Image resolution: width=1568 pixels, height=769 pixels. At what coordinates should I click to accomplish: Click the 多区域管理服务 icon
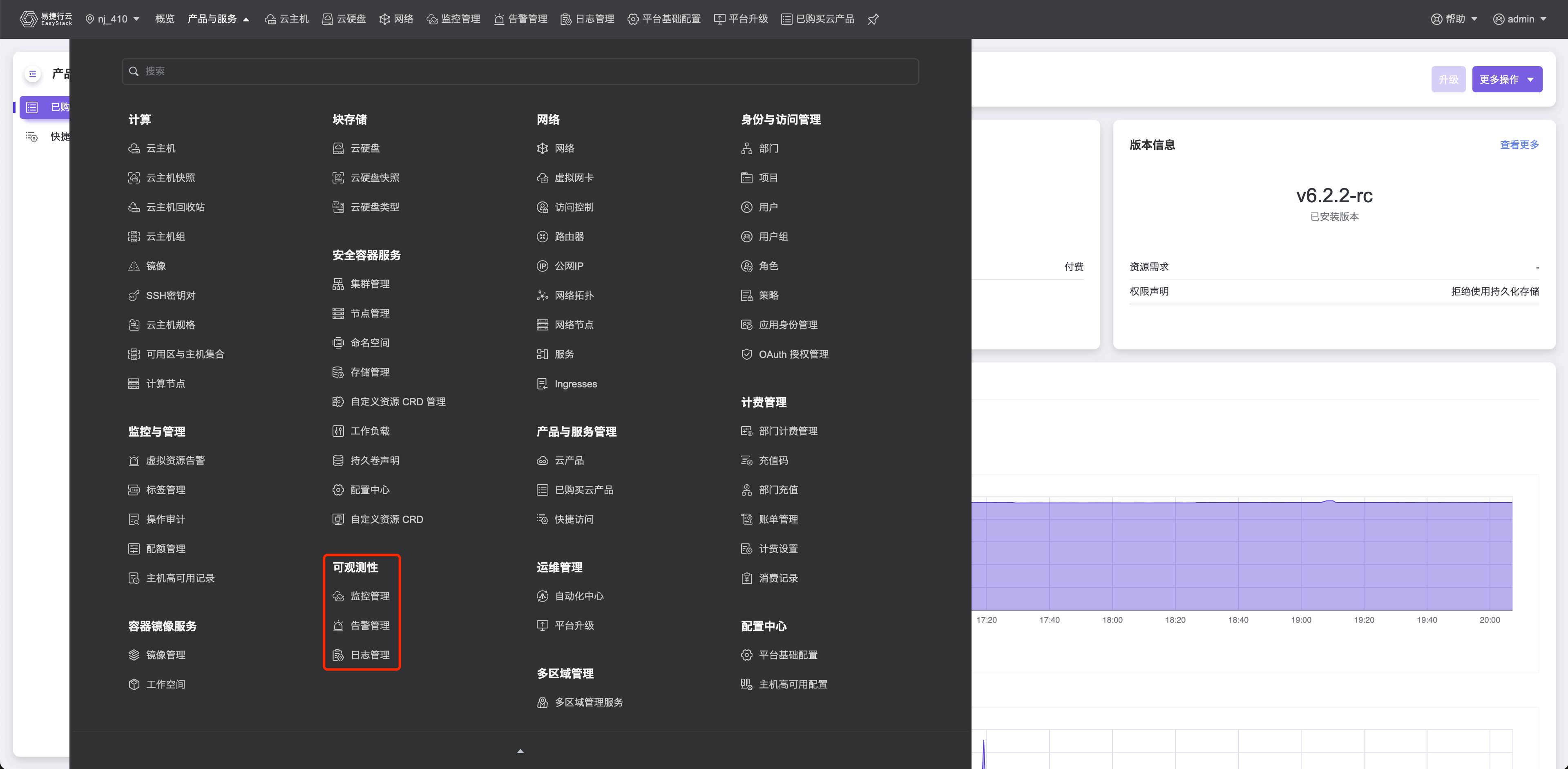tap(542, 703)
